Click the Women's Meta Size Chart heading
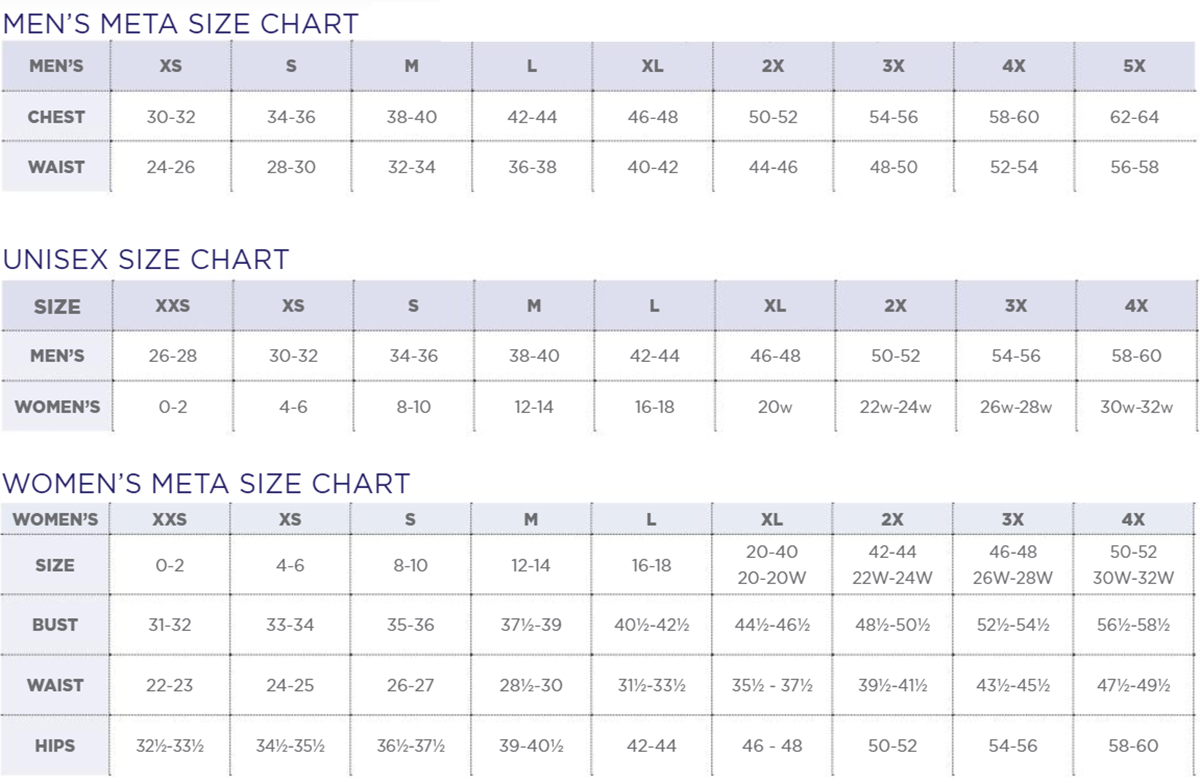 click(x=206, y=483)
